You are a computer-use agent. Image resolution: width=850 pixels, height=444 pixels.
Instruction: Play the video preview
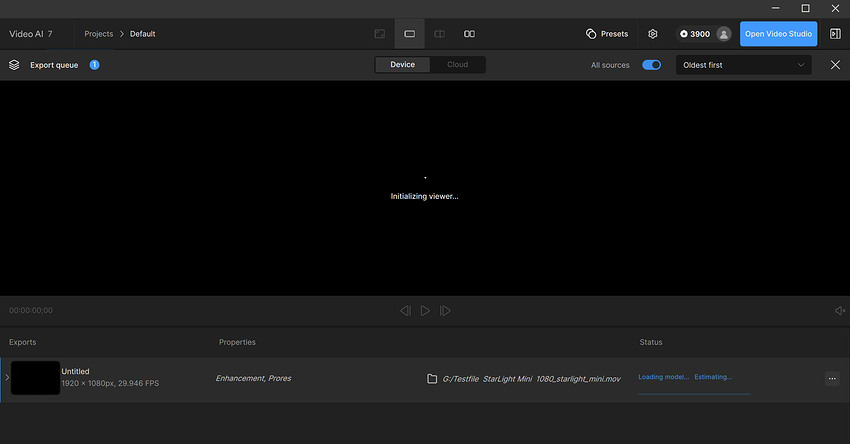pos(425,311)
